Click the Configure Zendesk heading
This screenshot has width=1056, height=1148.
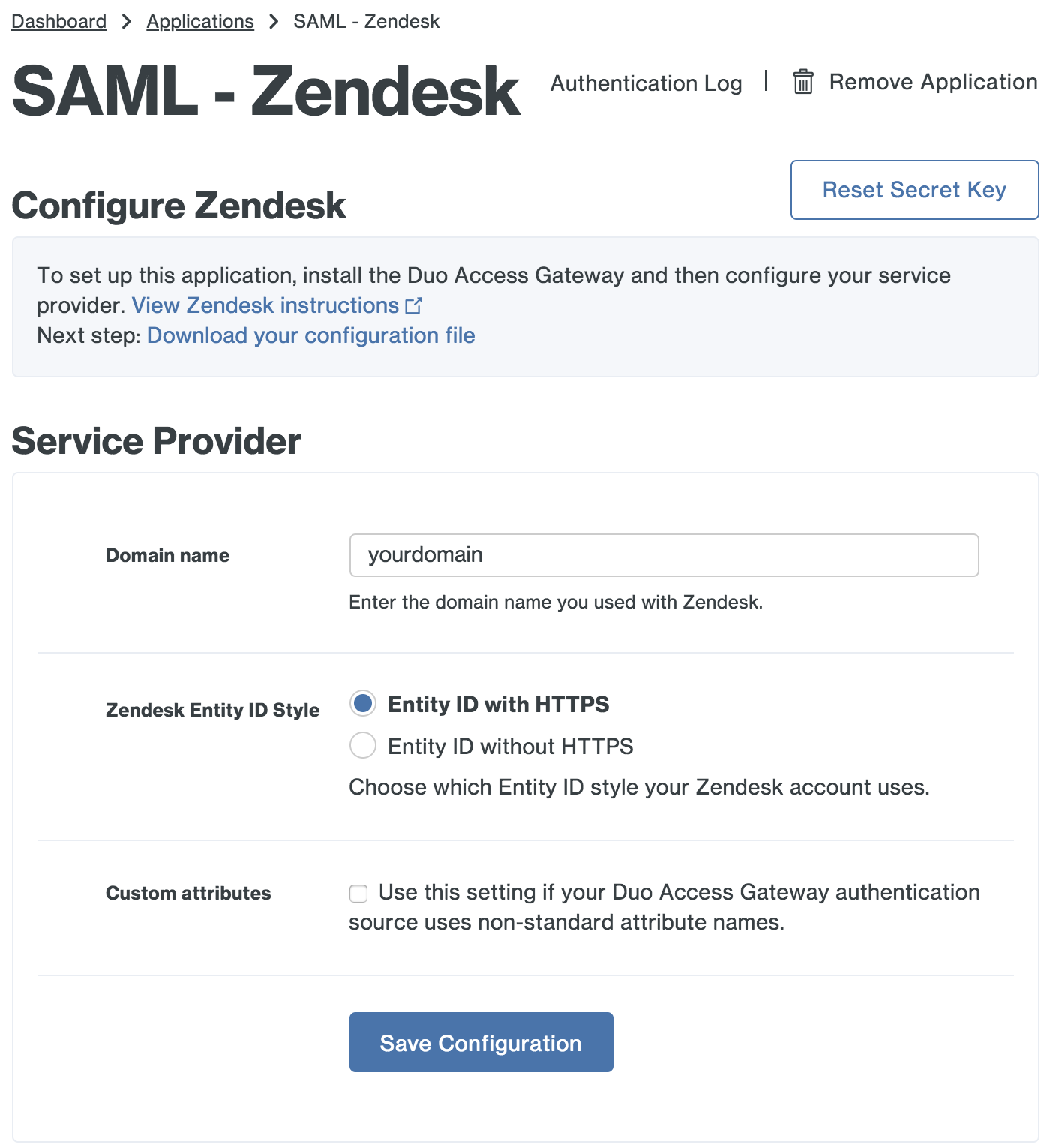coord(178,205)
